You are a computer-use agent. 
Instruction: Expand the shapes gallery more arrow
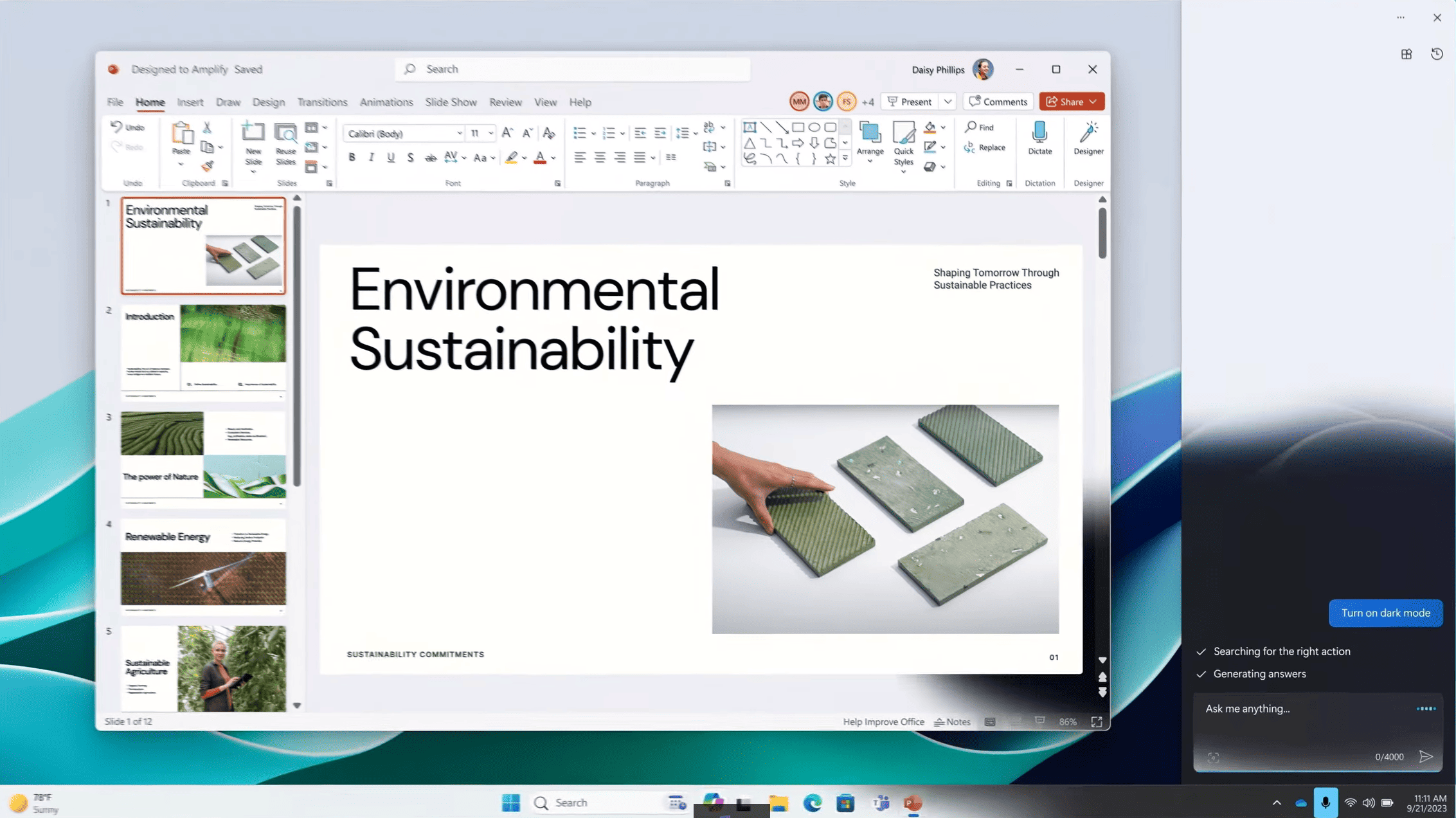845,158
